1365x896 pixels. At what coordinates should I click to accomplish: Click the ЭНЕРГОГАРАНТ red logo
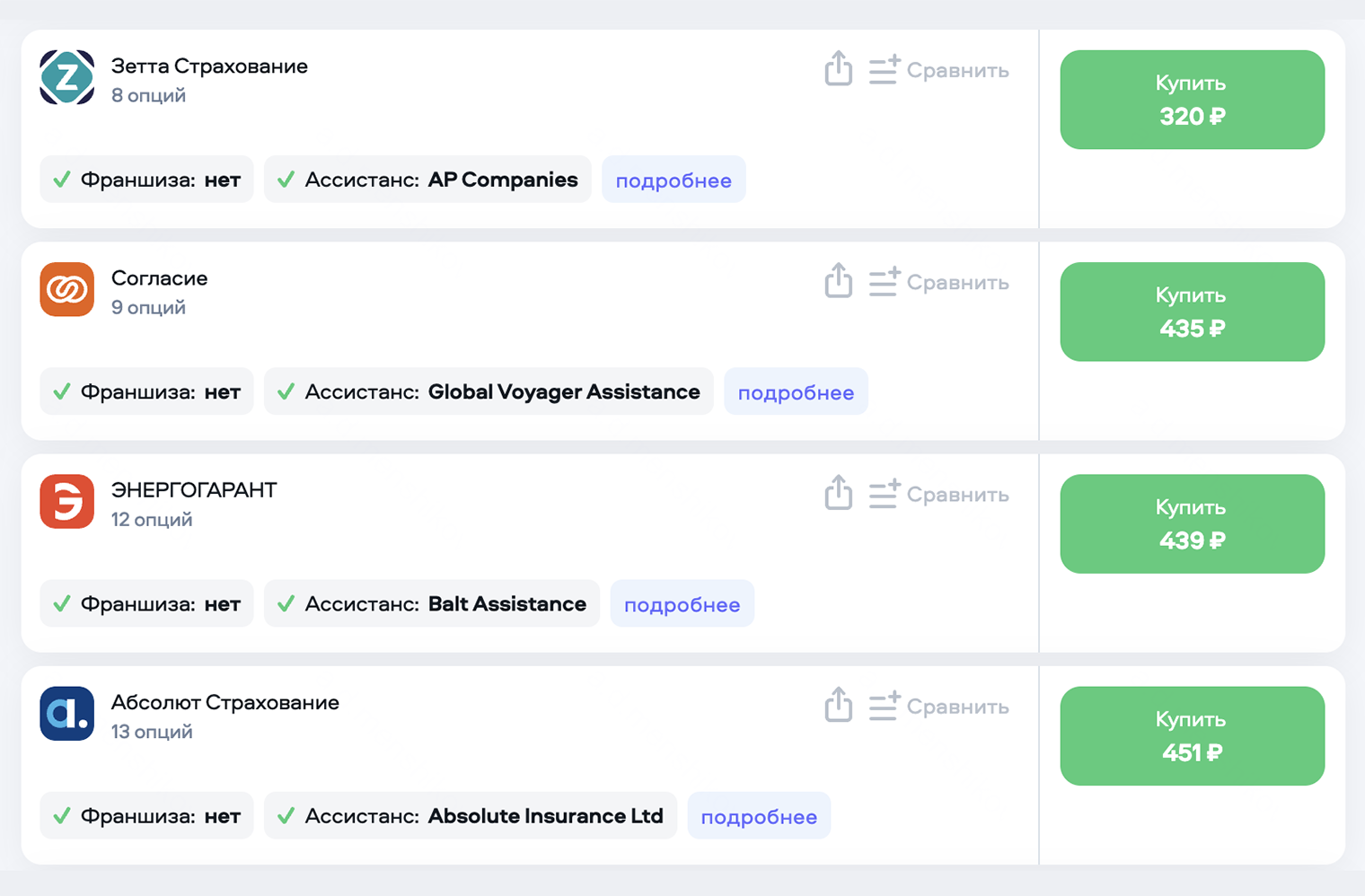67,501
